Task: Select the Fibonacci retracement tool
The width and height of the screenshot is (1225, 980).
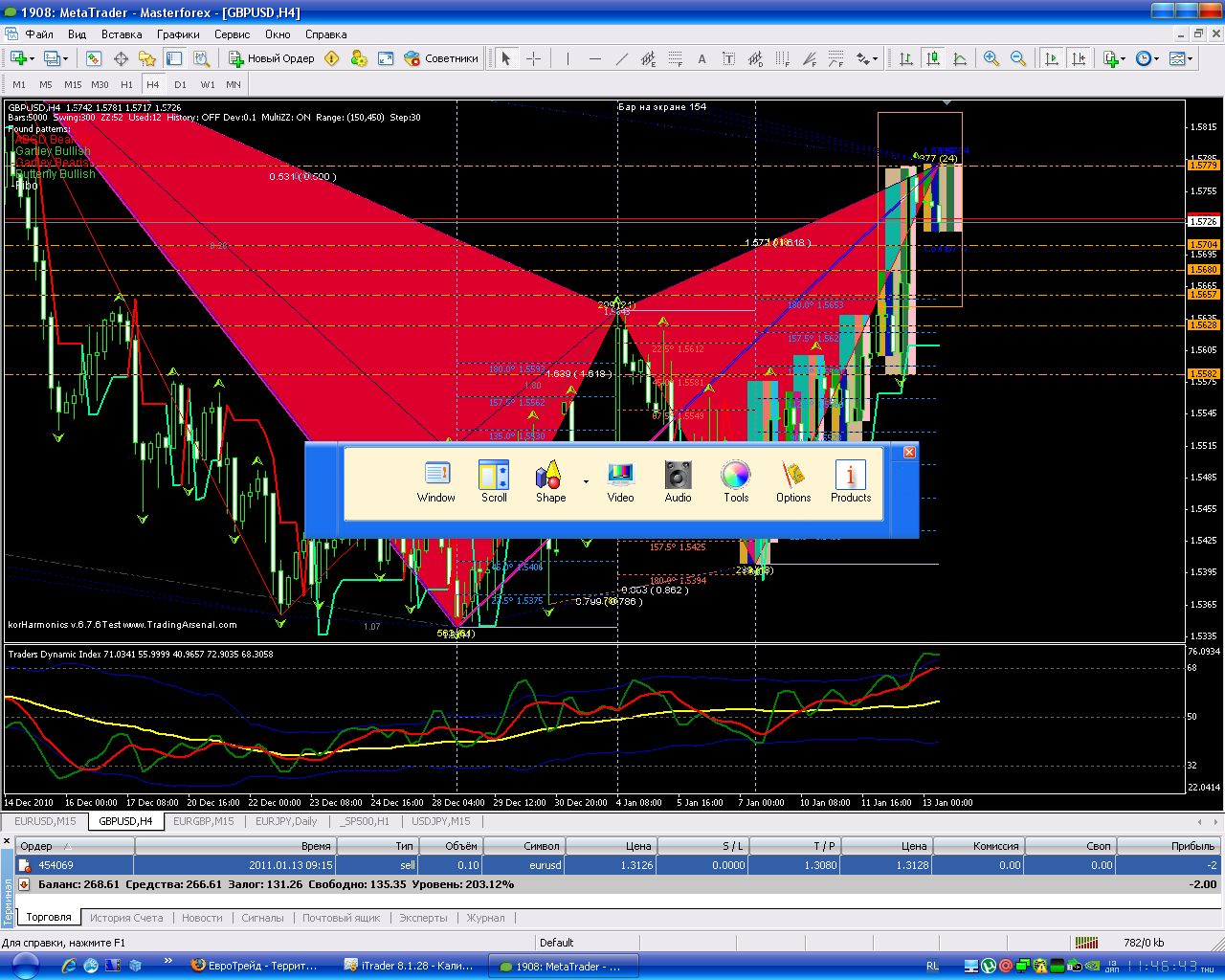Action: point(675,58)
